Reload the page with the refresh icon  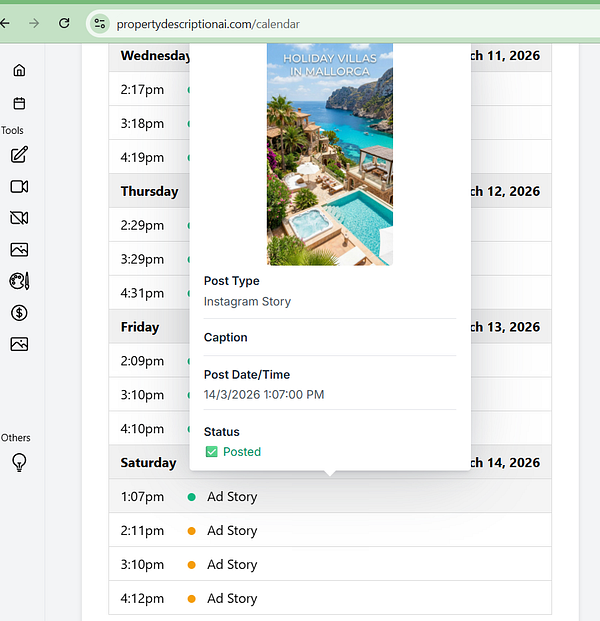tap(64, 23)
